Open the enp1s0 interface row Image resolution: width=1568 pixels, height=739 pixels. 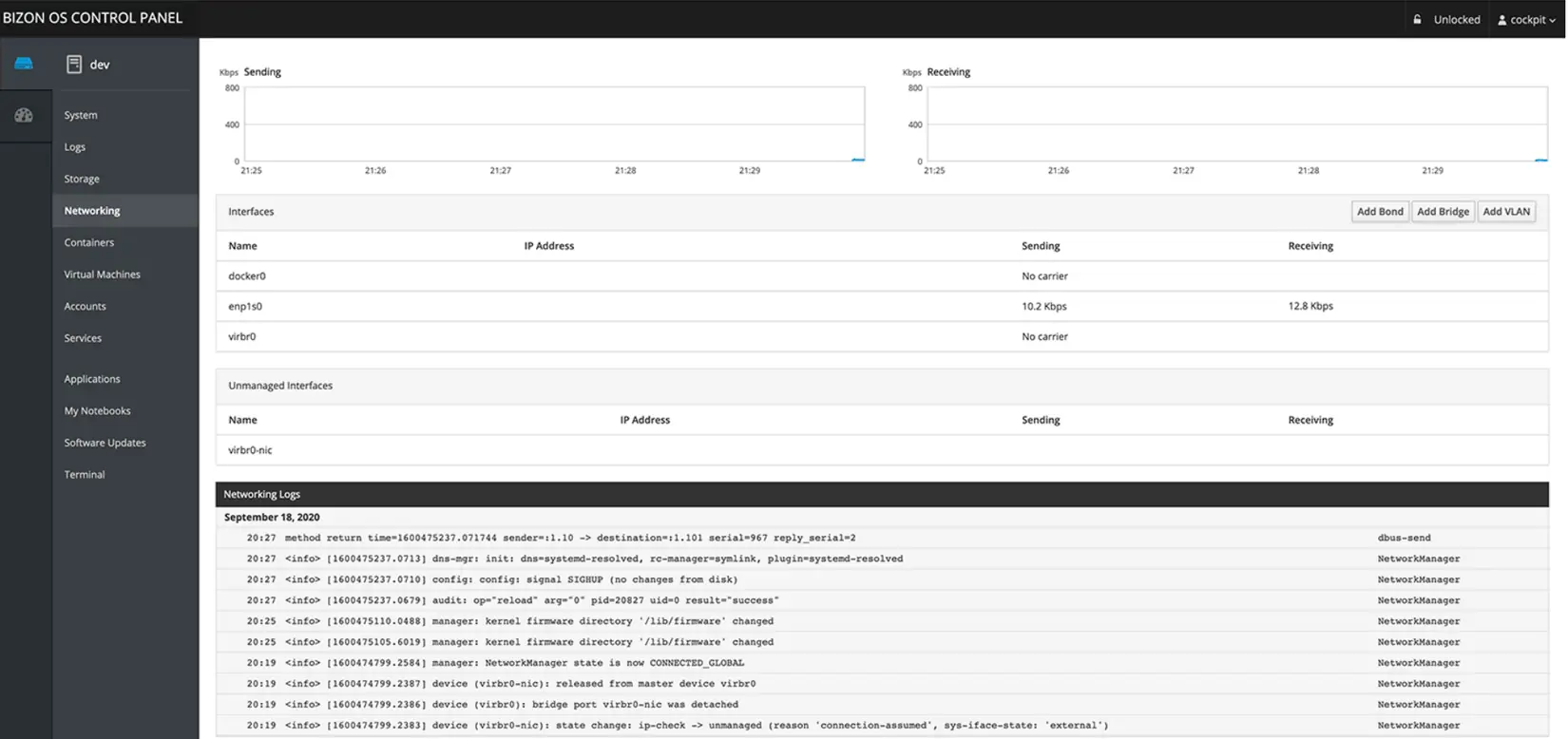(882, 307)
